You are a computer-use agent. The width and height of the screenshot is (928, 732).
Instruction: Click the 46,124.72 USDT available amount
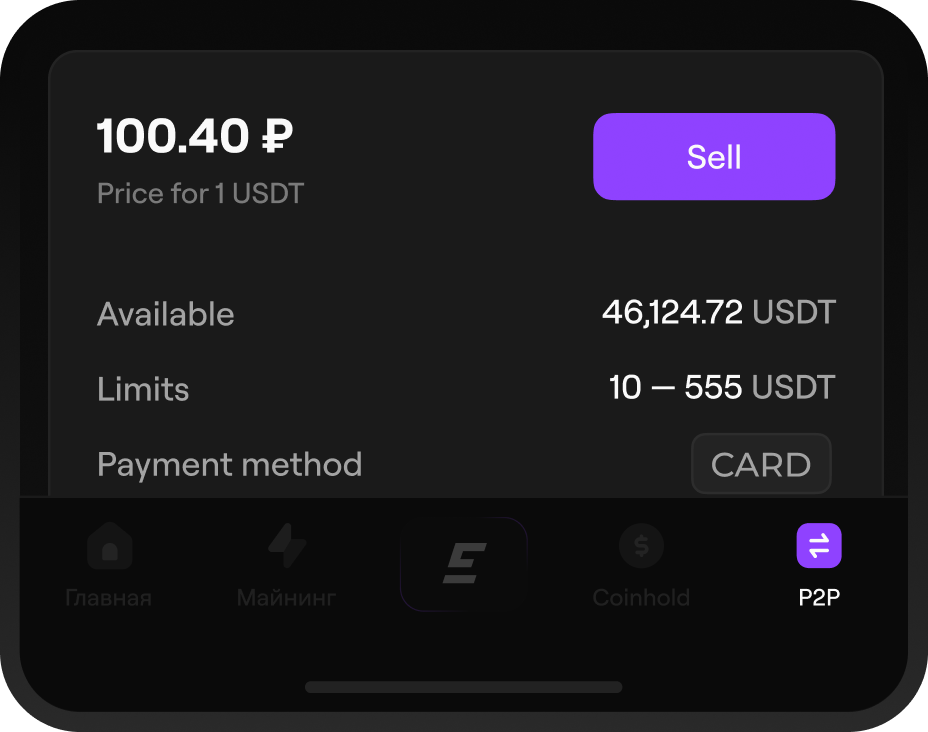coord(718,313)
